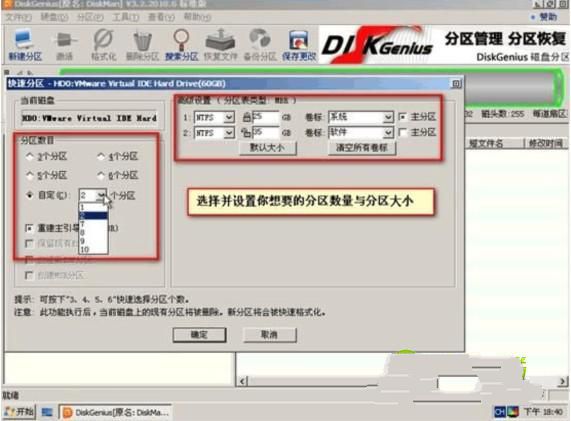Screen dimensions: 571x421
Task: Click the lock icon beside partition 1 size
Action: pos(247,117)
